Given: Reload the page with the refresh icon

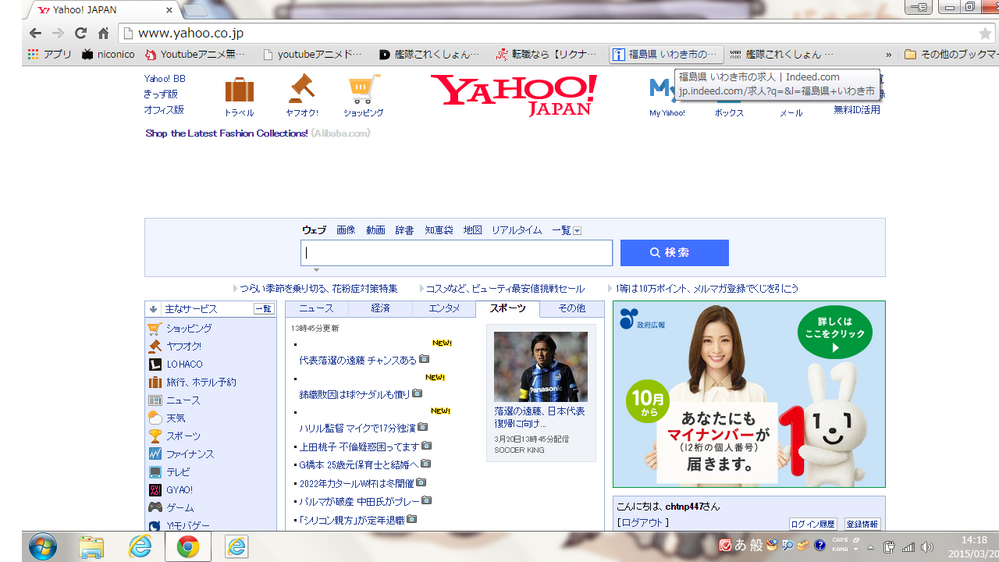Looking at the screenshot, I should point(80,33).
